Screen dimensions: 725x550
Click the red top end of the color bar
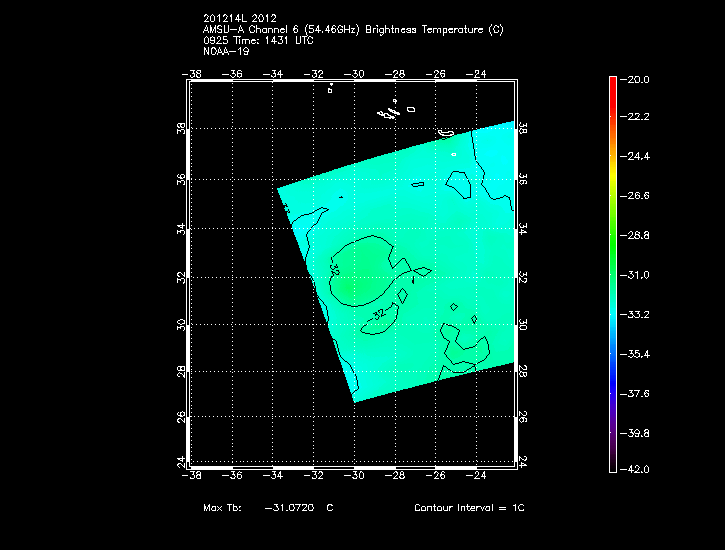pyautogui.click(x=612, y=85)
